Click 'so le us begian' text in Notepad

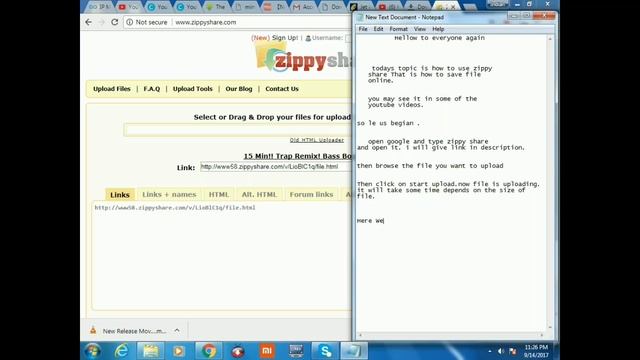point(388,123)
